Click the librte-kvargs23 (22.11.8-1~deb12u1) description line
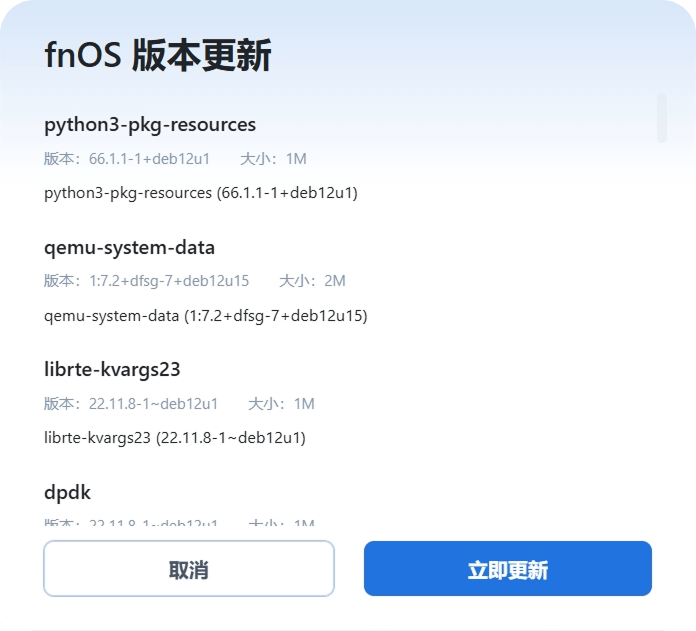Screen dimensions: 696x631 (x=175, y=437)
